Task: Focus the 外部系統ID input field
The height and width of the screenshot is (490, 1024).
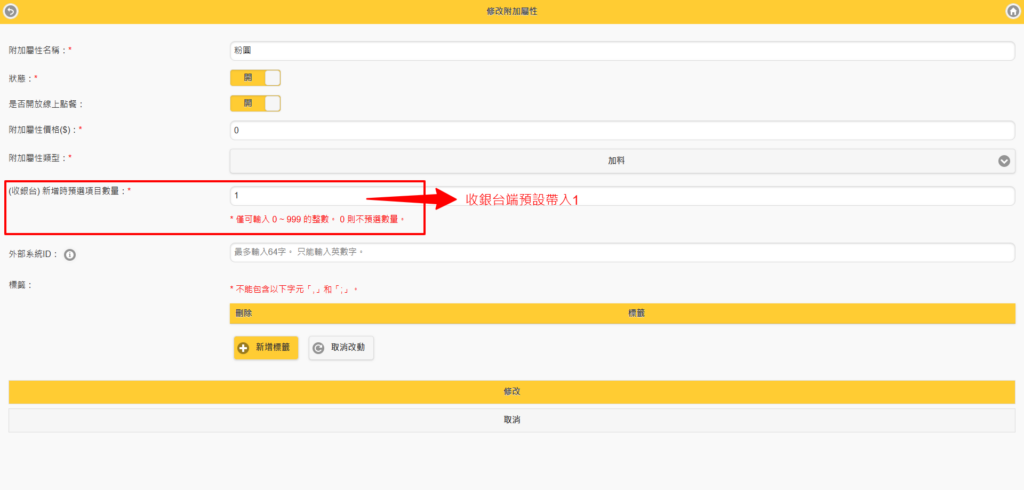Action: 622,252
